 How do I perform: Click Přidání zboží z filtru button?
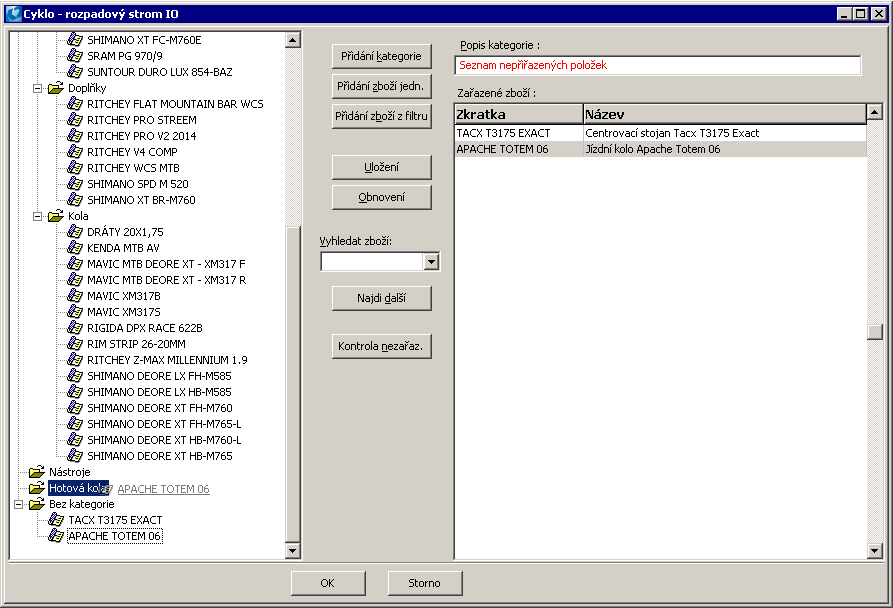382,116
